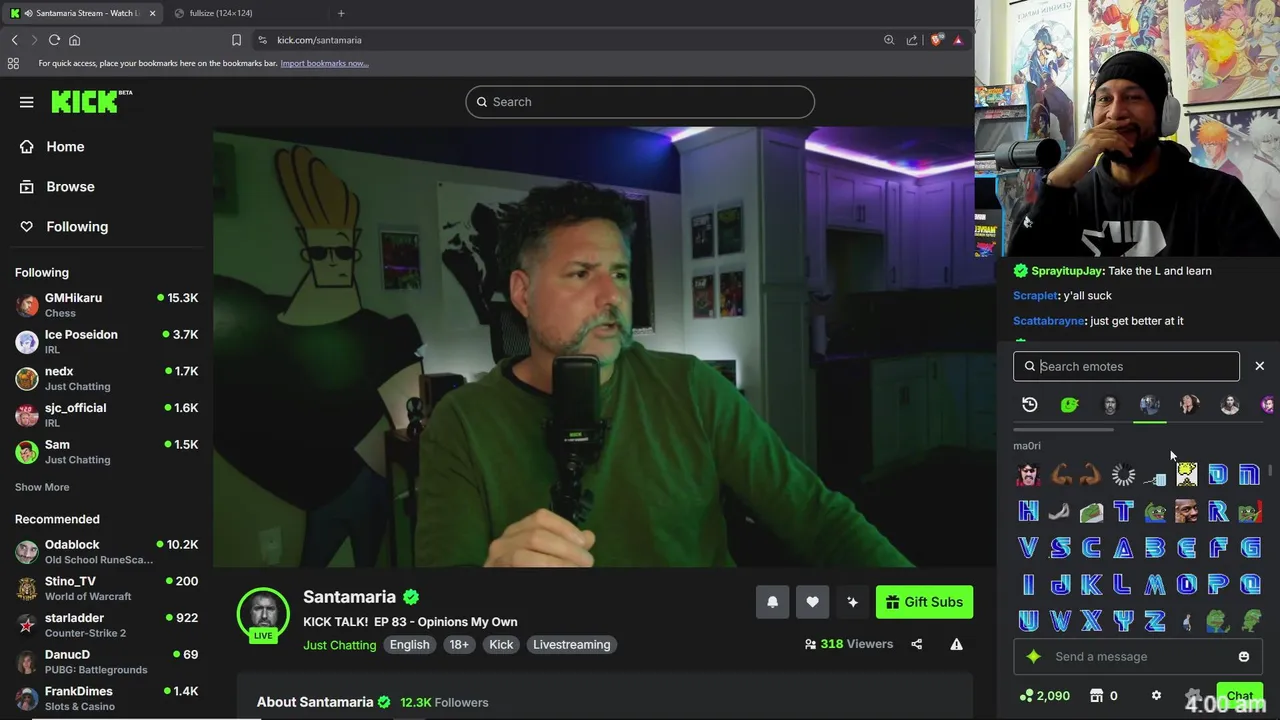Viewport: 1280px width, 720px height.
Task: Click the 18+ tag
Action: pos(459,645)
